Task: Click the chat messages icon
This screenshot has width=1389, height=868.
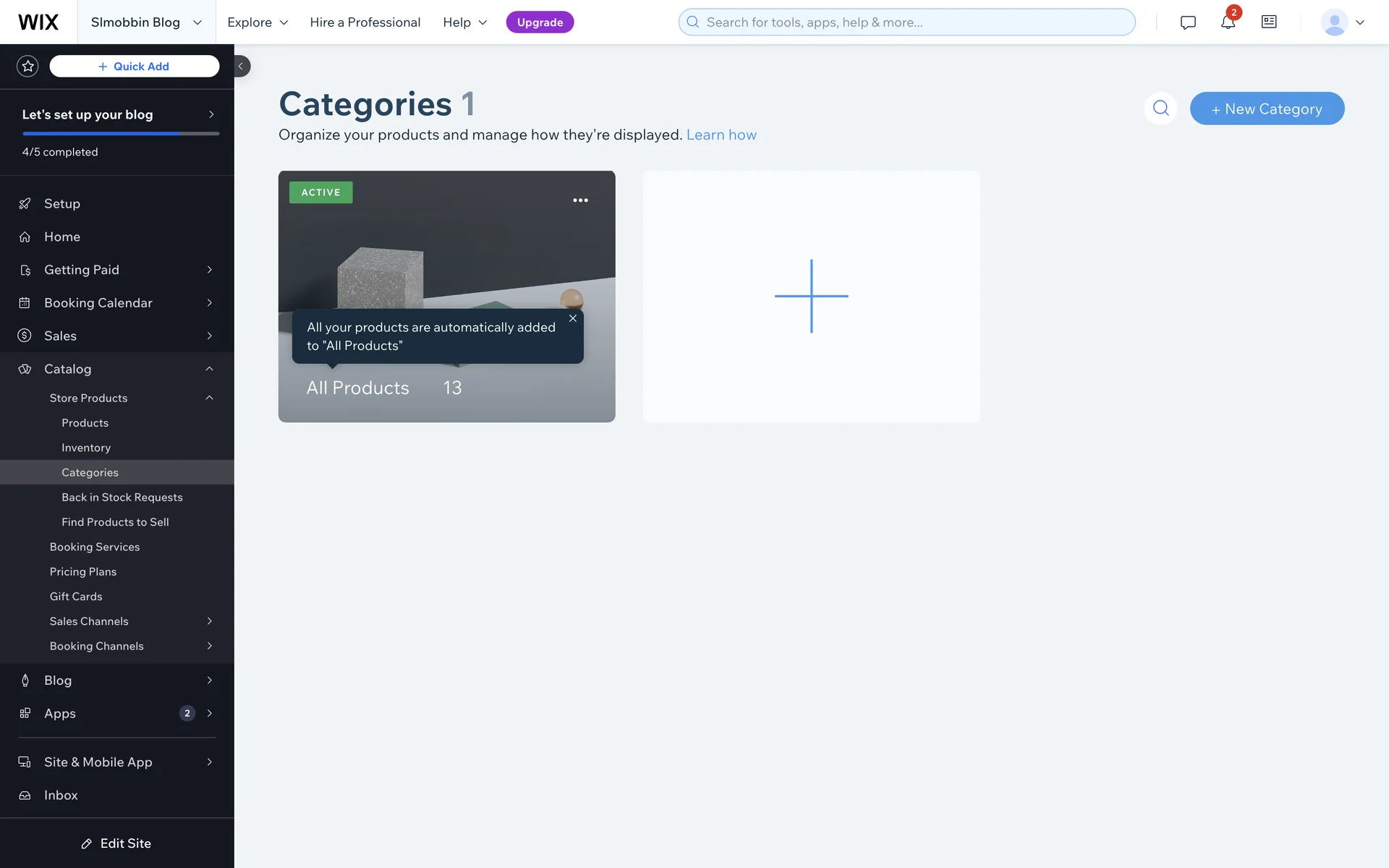Action: click(x=1188, y=22)
